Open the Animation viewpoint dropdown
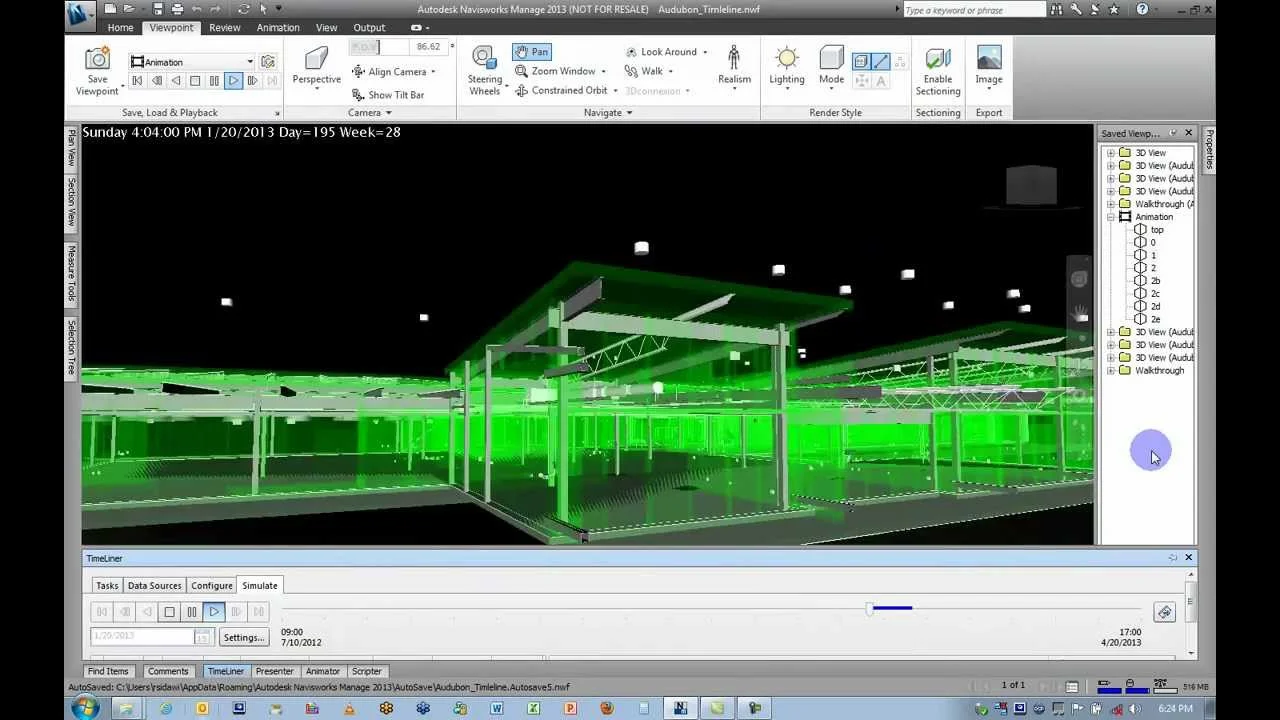This screenshot has width=1280, height=720. click(x=249, y=62)
